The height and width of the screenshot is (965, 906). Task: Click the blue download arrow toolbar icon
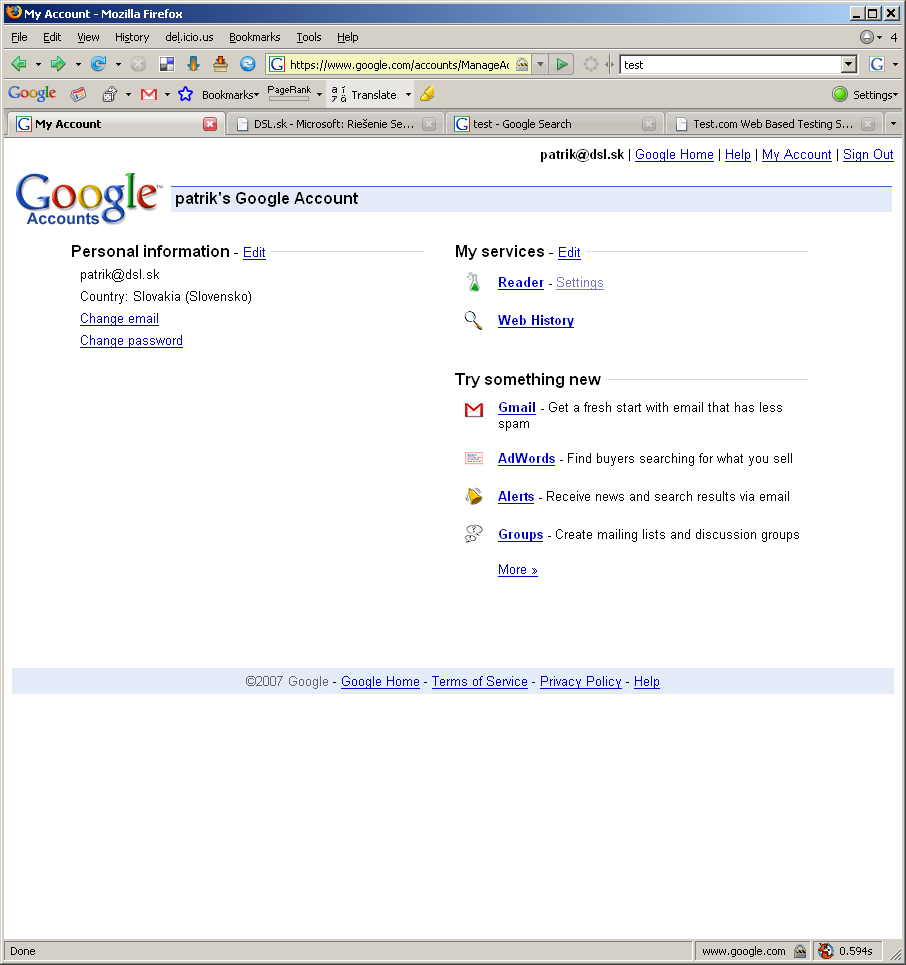[194, 63]
